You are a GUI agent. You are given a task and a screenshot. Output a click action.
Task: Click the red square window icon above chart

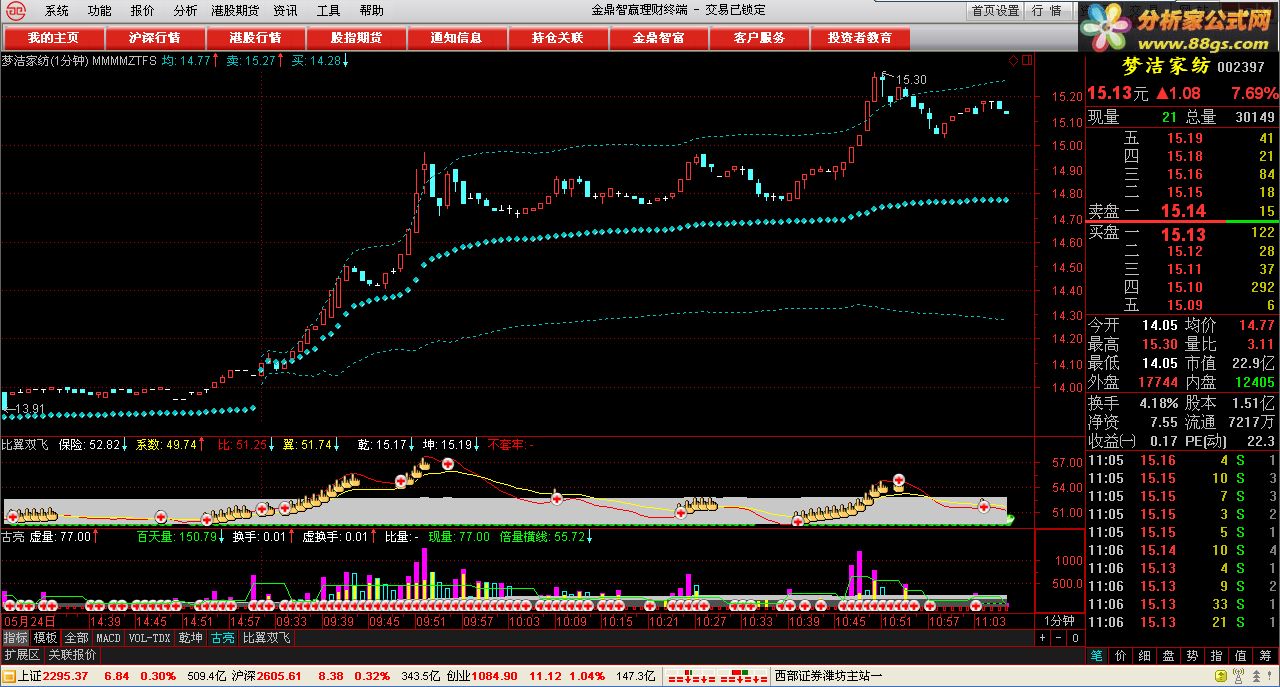click(1026, 61)
